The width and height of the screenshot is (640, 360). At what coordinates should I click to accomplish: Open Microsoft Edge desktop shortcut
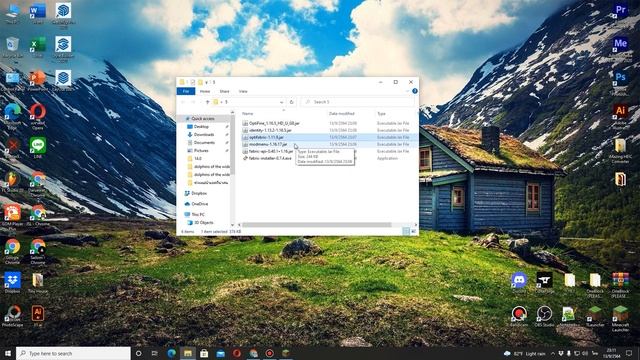click(13, 116)
